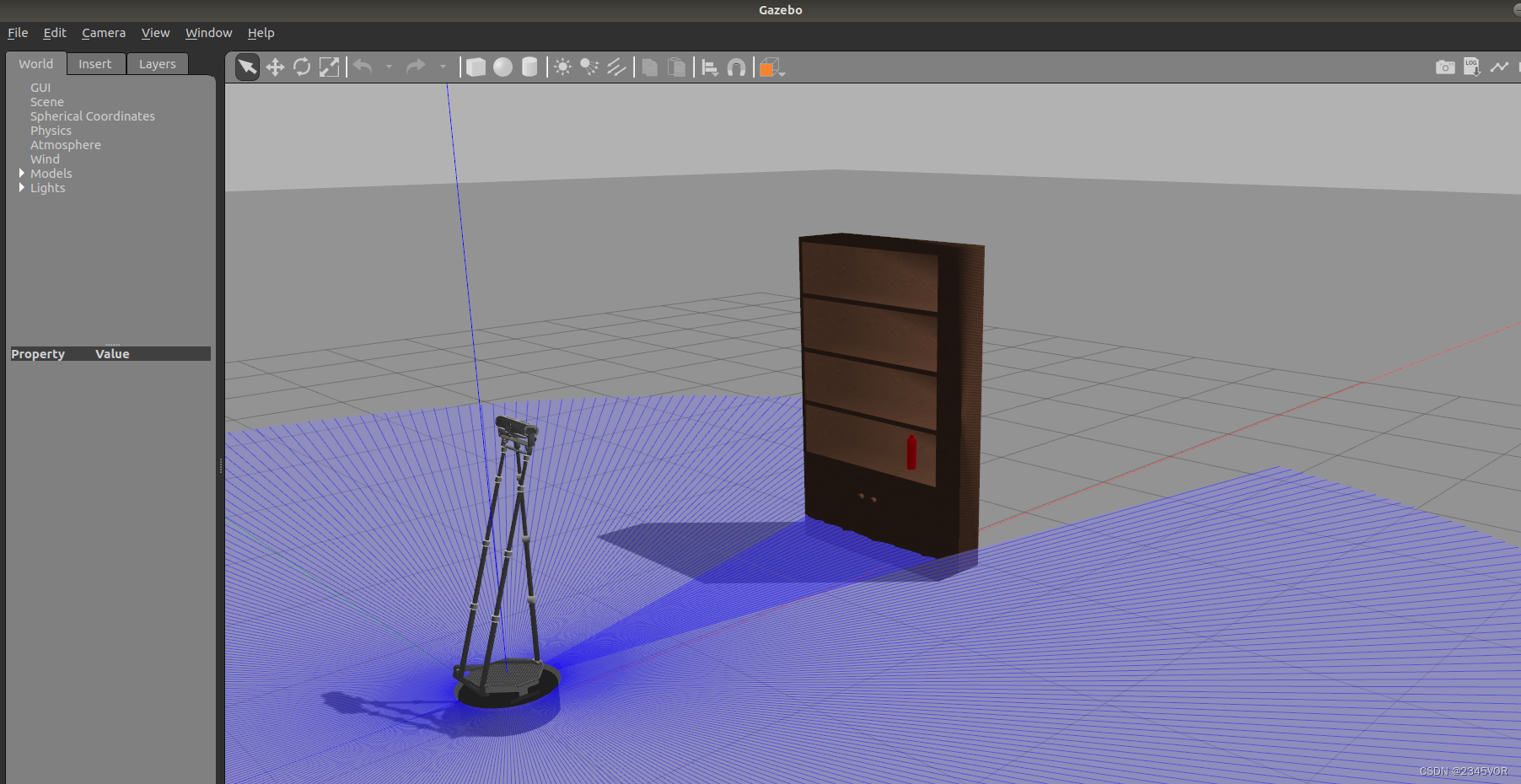Viewport: 1521px width, 784px height.
Task: Click the Property column header
Action: [x=38, y=354]
